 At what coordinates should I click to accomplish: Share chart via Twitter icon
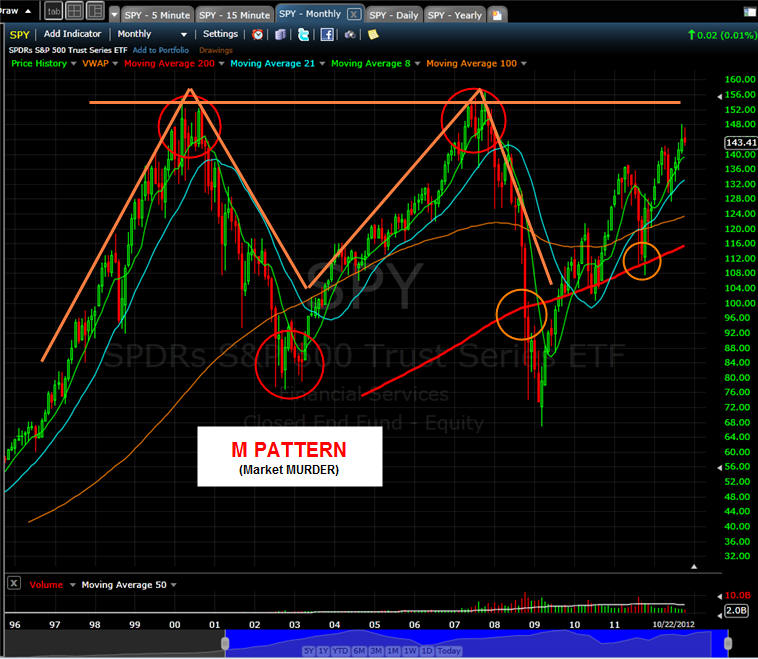tap(304, 34)
